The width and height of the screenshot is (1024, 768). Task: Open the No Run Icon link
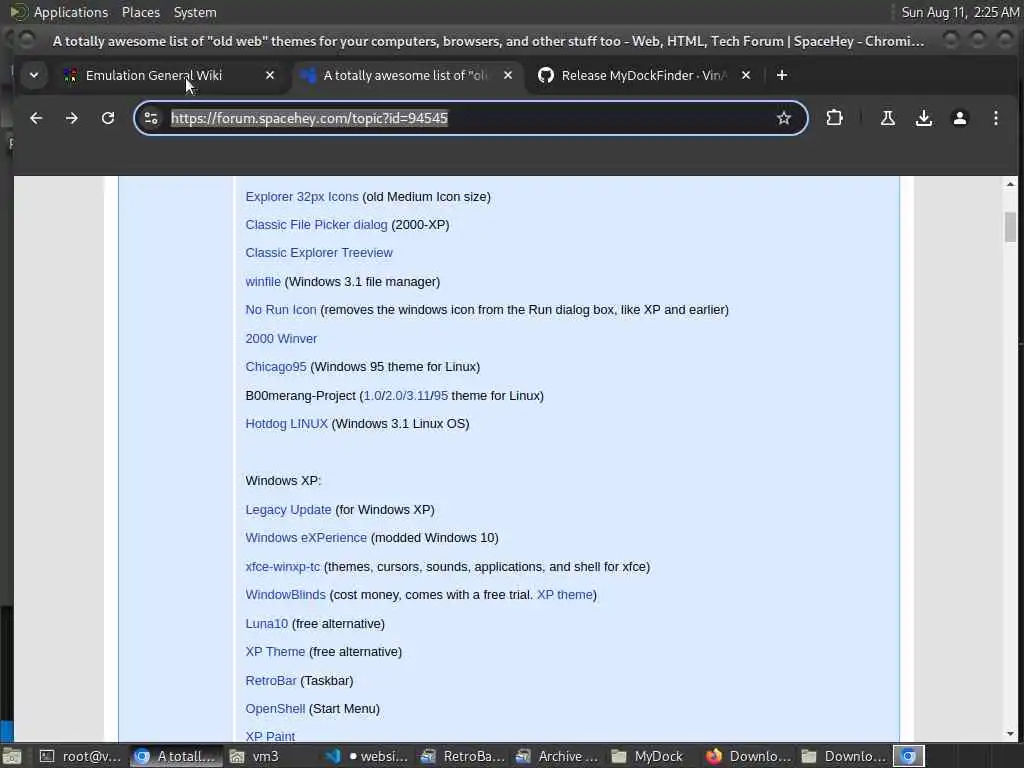[x=280, y=310]
